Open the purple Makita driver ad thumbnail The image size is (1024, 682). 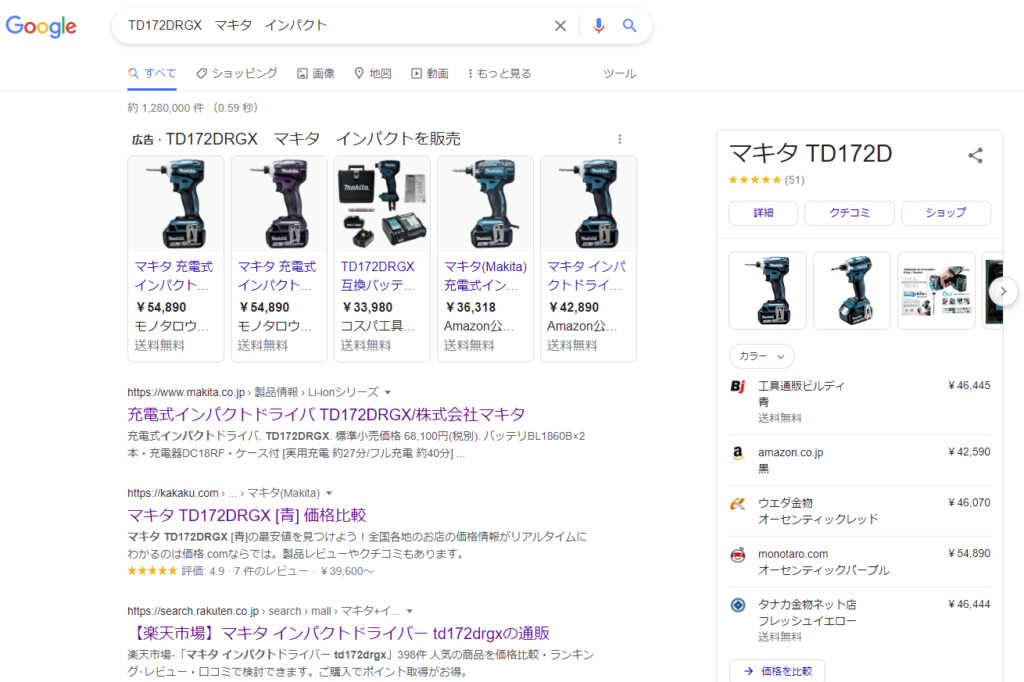(279, 204)
